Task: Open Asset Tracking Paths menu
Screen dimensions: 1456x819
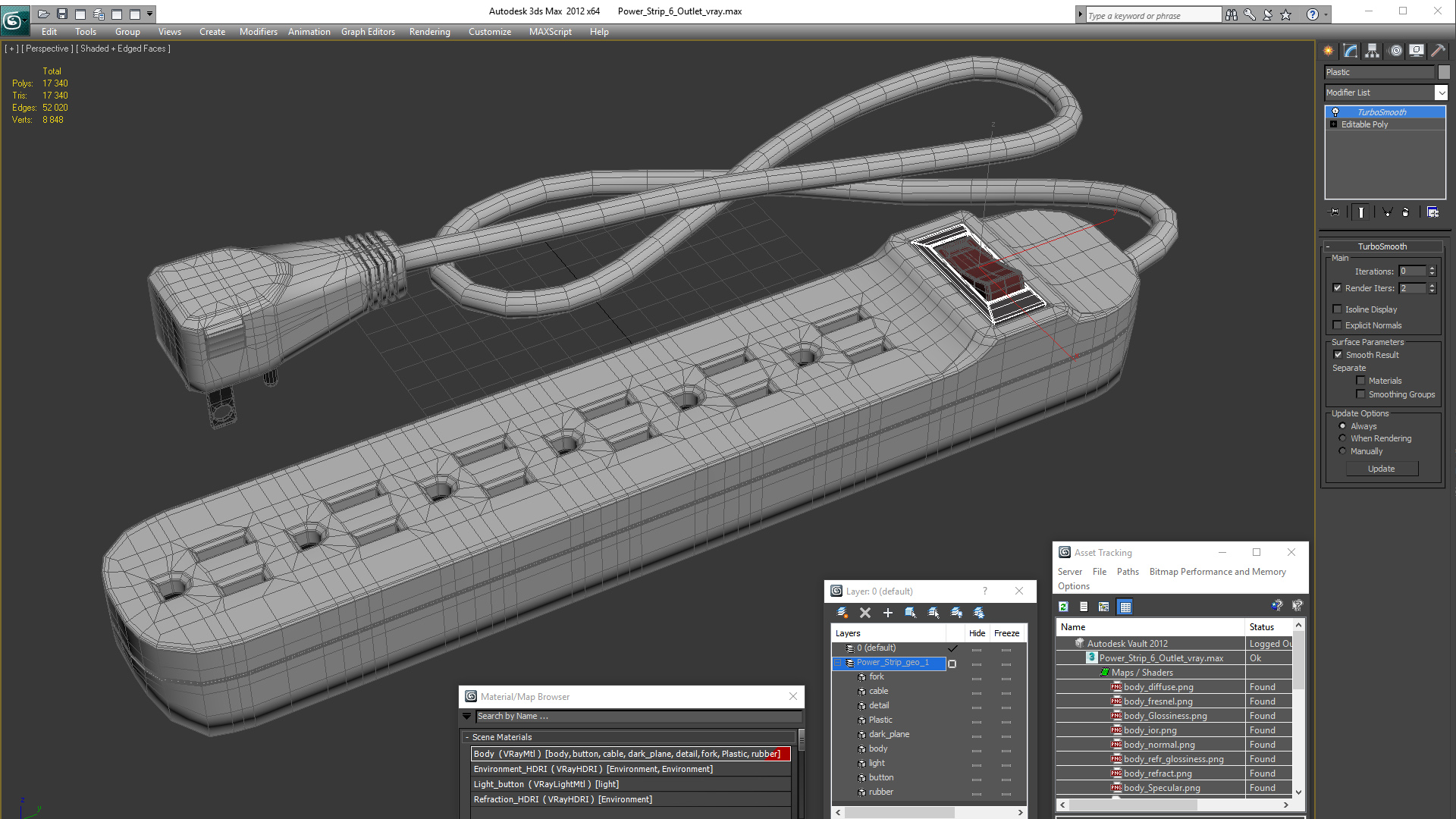Action: 1128,572
